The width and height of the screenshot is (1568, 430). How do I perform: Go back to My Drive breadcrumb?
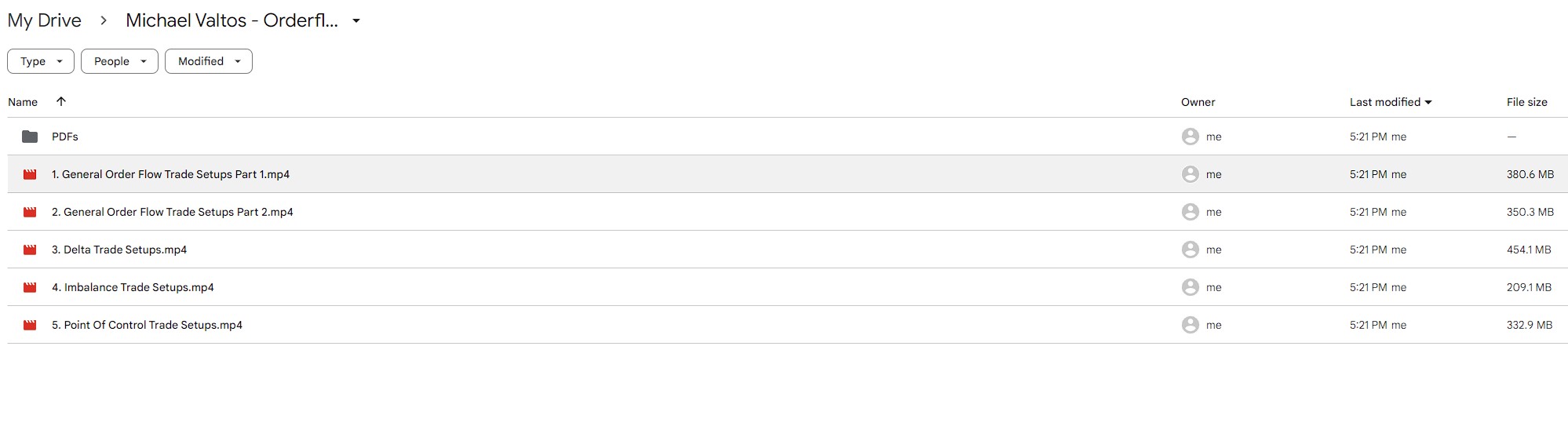pyautogui.click(x=45, y=20)
